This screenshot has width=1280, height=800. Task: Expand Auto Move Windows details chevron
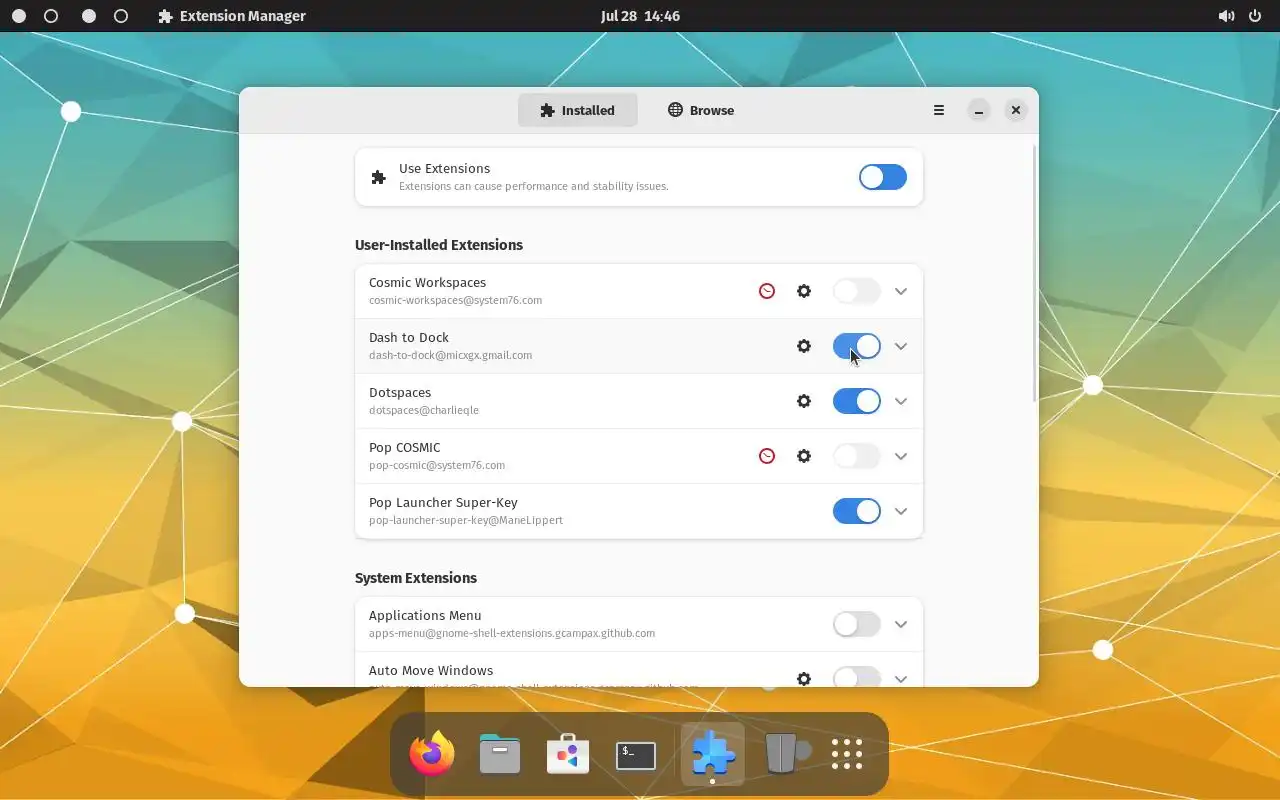click(x=901, y=679)
